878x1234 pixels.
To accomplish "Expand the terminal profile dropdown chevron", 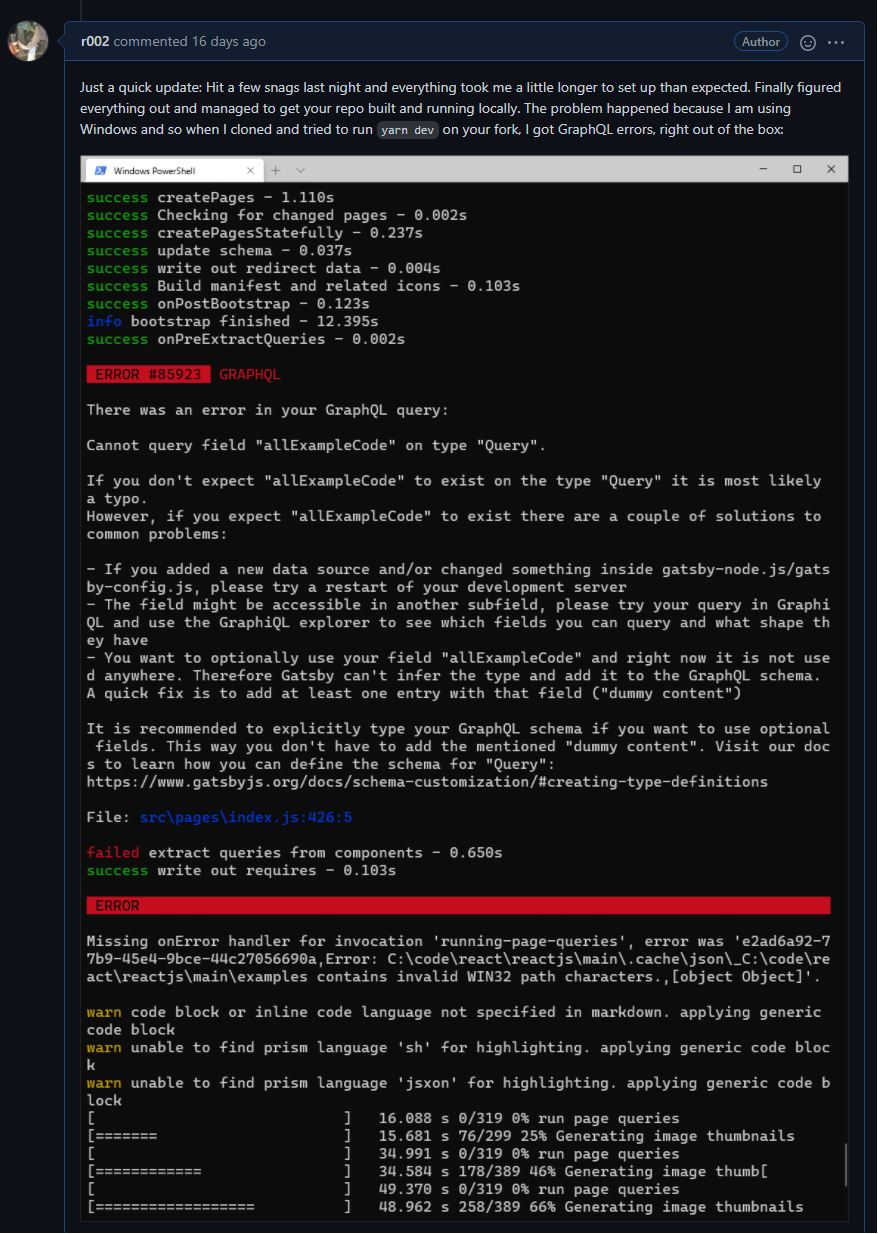I will click(x=300, y=171).
